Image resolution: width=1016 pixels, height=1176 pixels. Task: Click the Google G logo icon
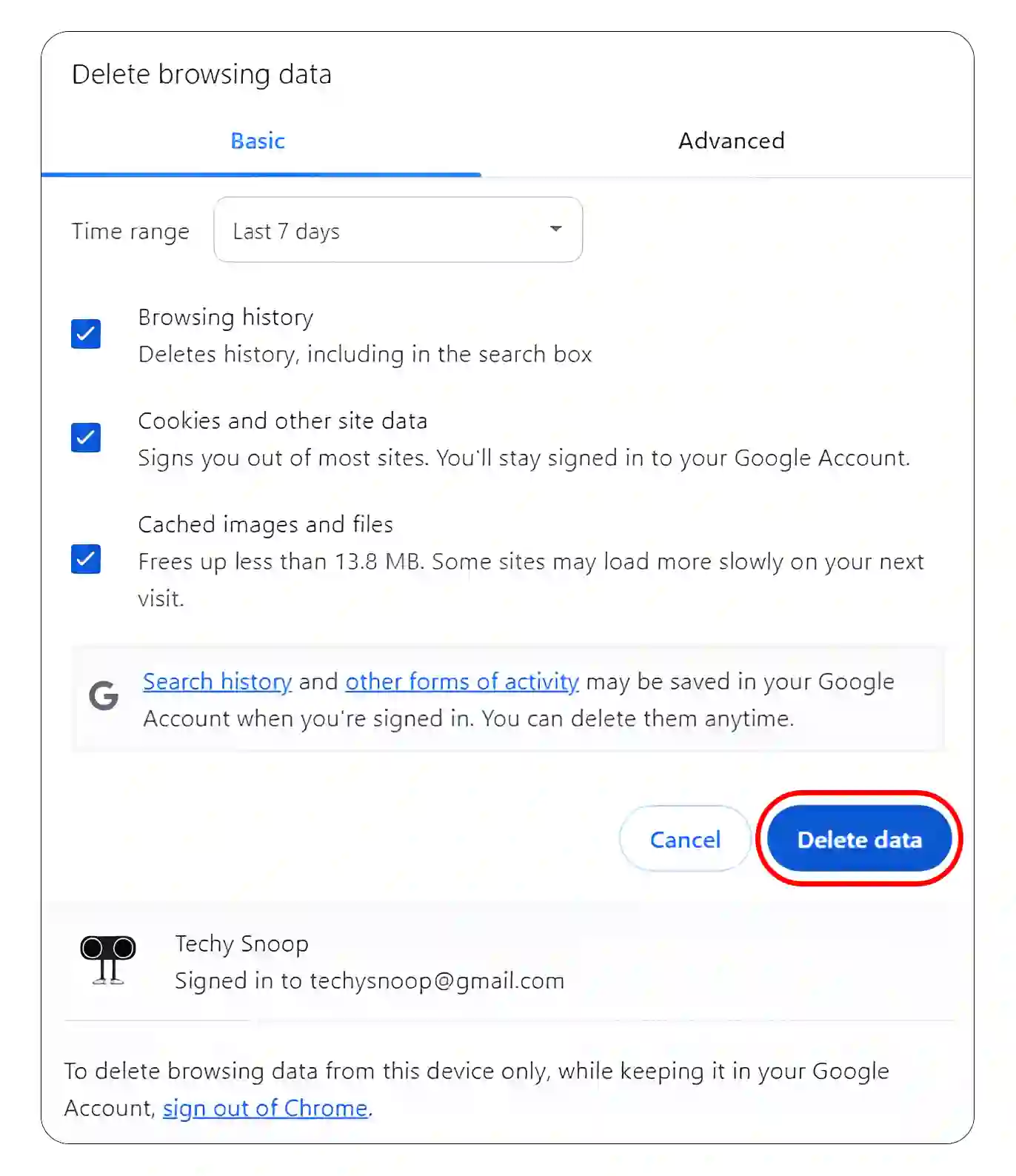pos(104,695)
